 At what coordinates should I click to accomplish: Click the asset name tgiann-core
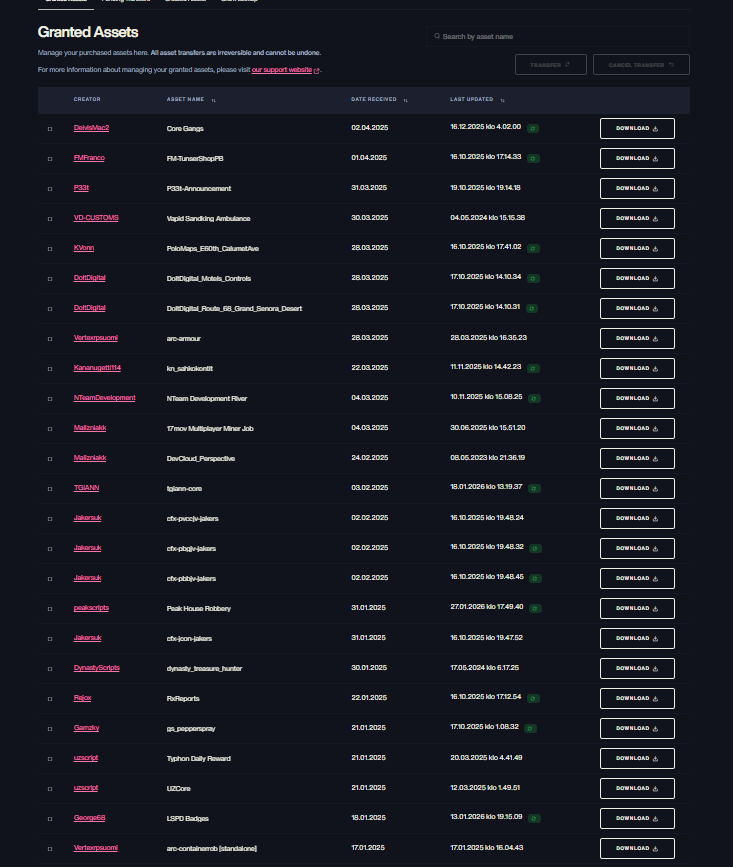pos(185,489)
